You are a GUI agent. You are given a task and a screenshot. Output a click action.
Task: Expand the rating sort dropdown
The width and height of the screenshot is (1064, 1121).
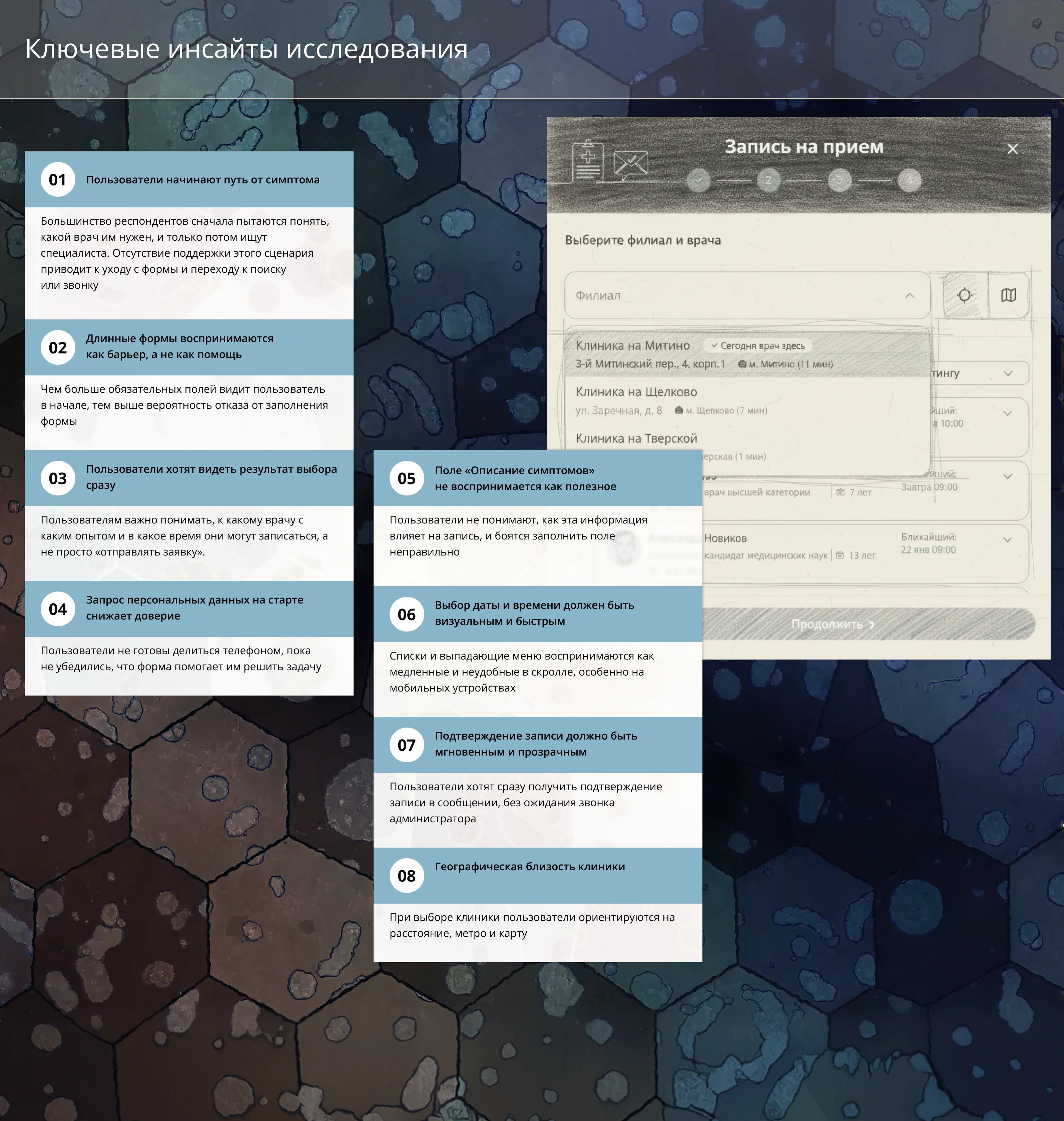coord(1008,374)
